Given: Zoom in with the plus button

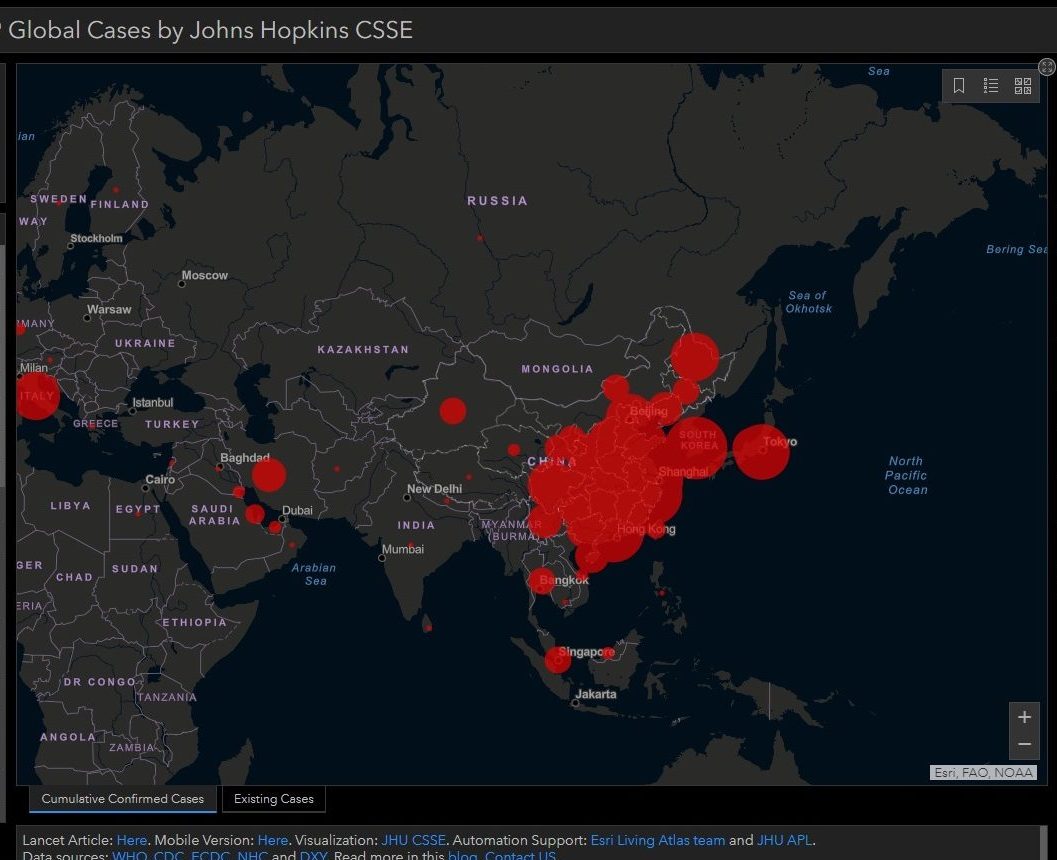Looking at the screenshot, I should pyautogui.click(x=1024, y=717).
